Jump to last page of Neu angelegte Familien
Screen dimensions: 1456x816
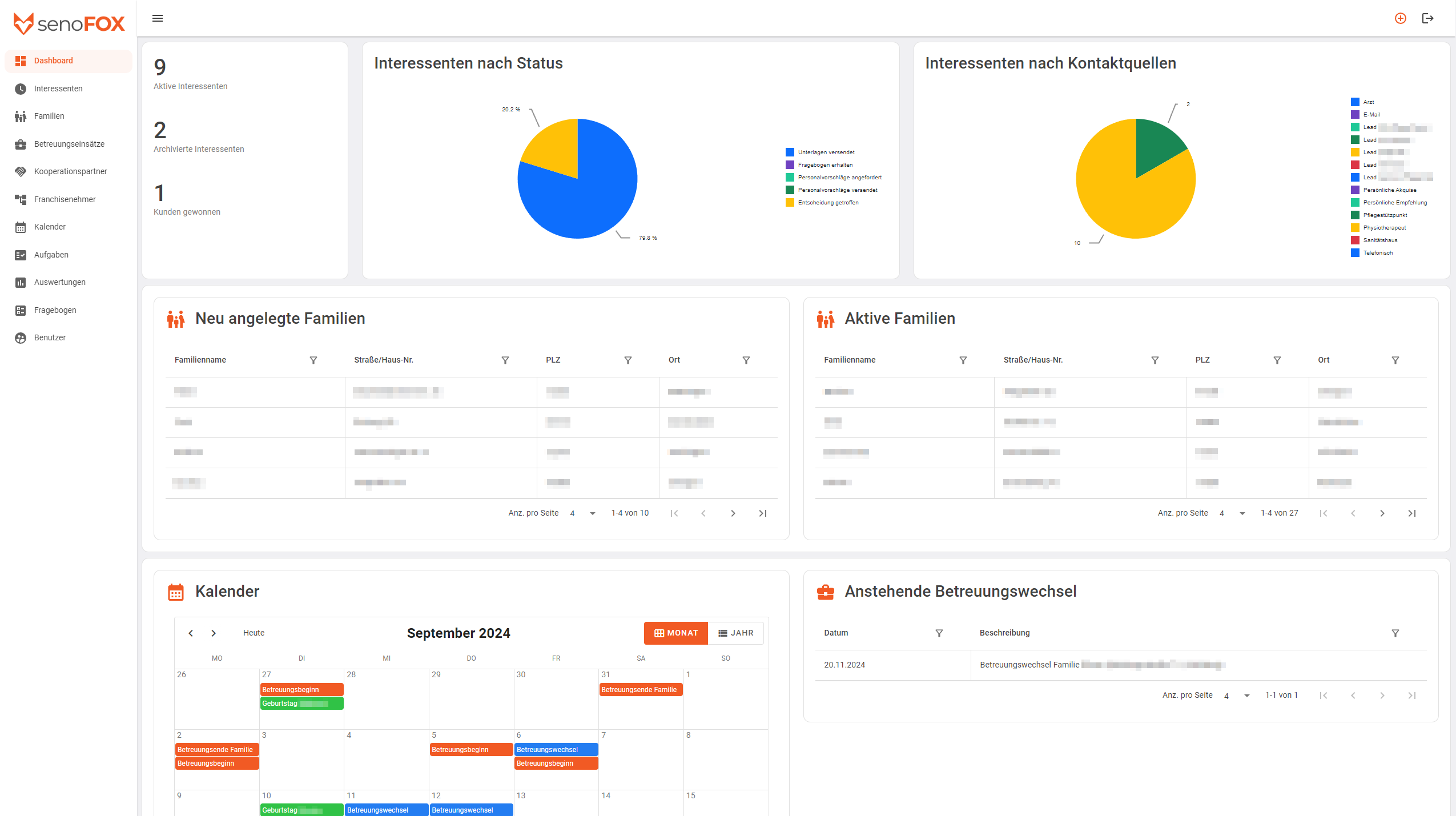[x=762, y=513]
